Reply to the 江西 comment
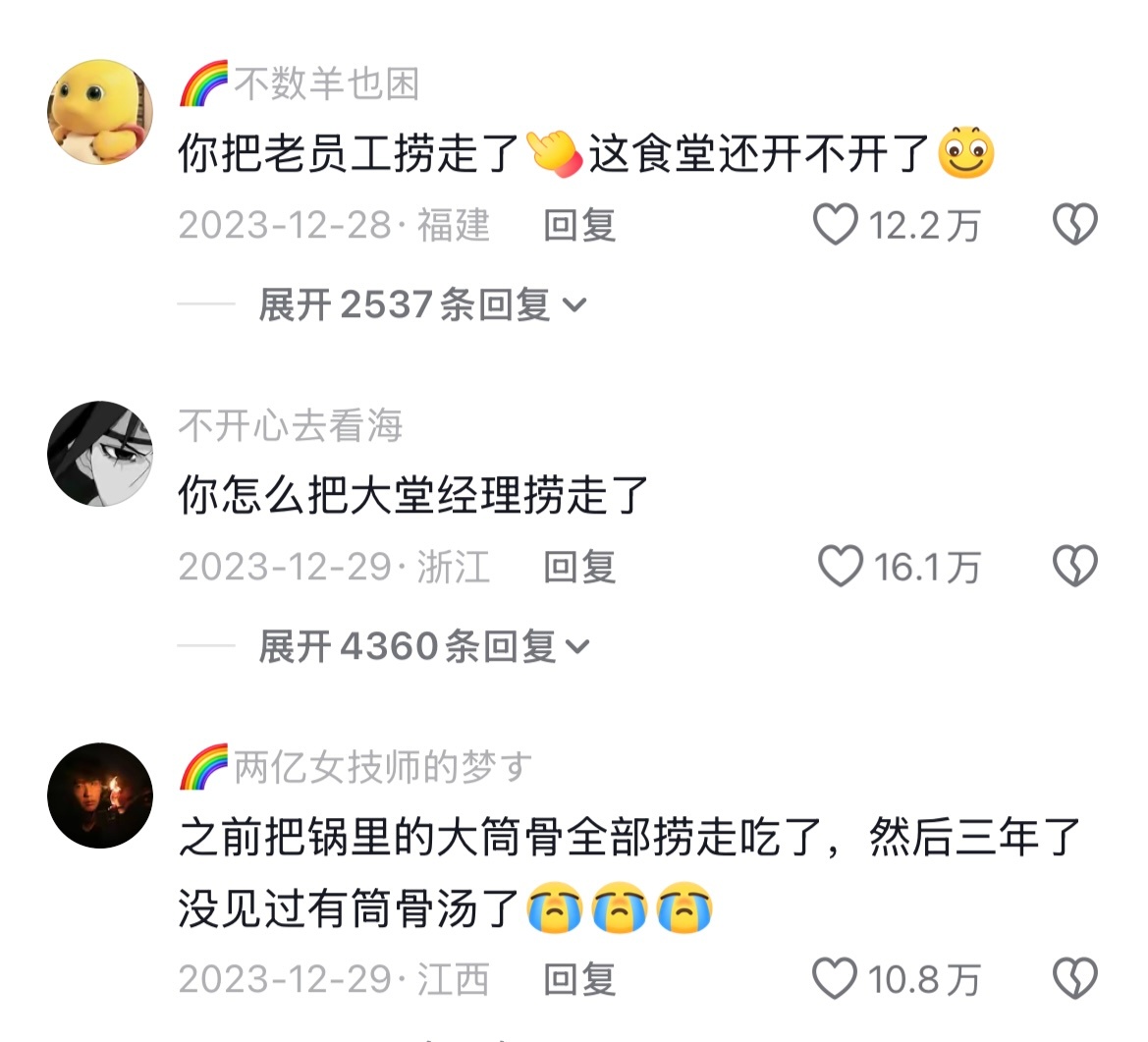The width and height of the screenshot is (1148, 1042). [579, 979]
